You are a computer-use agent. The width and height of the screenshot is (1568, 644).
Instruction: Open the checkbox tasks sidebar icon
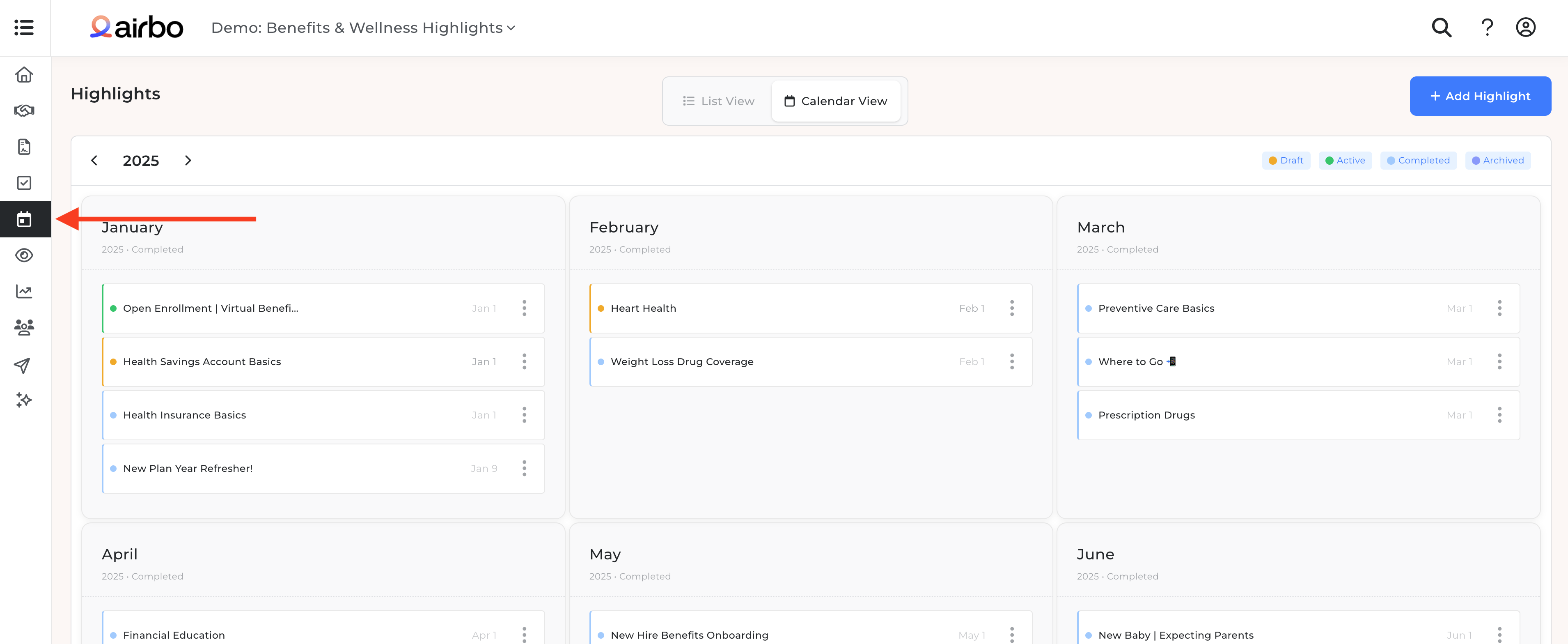[24, 183]
